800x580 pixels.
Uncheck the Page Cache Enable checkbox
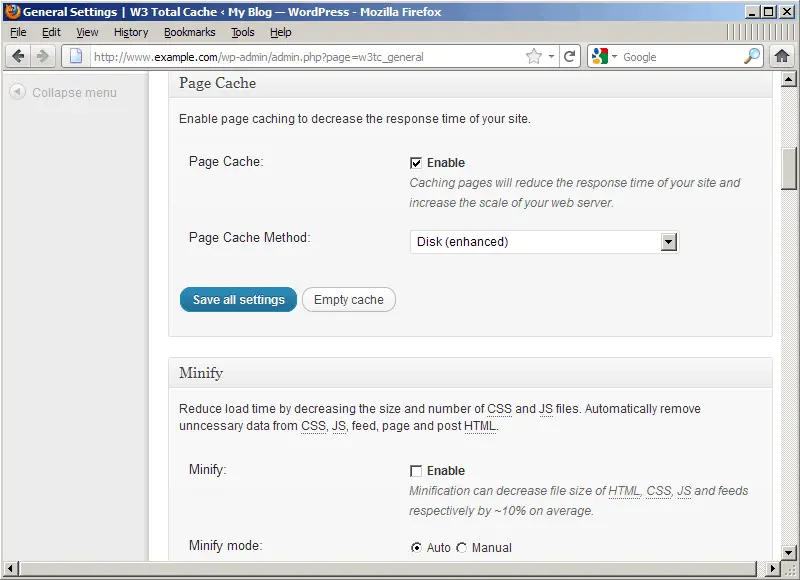click(416, 163)
